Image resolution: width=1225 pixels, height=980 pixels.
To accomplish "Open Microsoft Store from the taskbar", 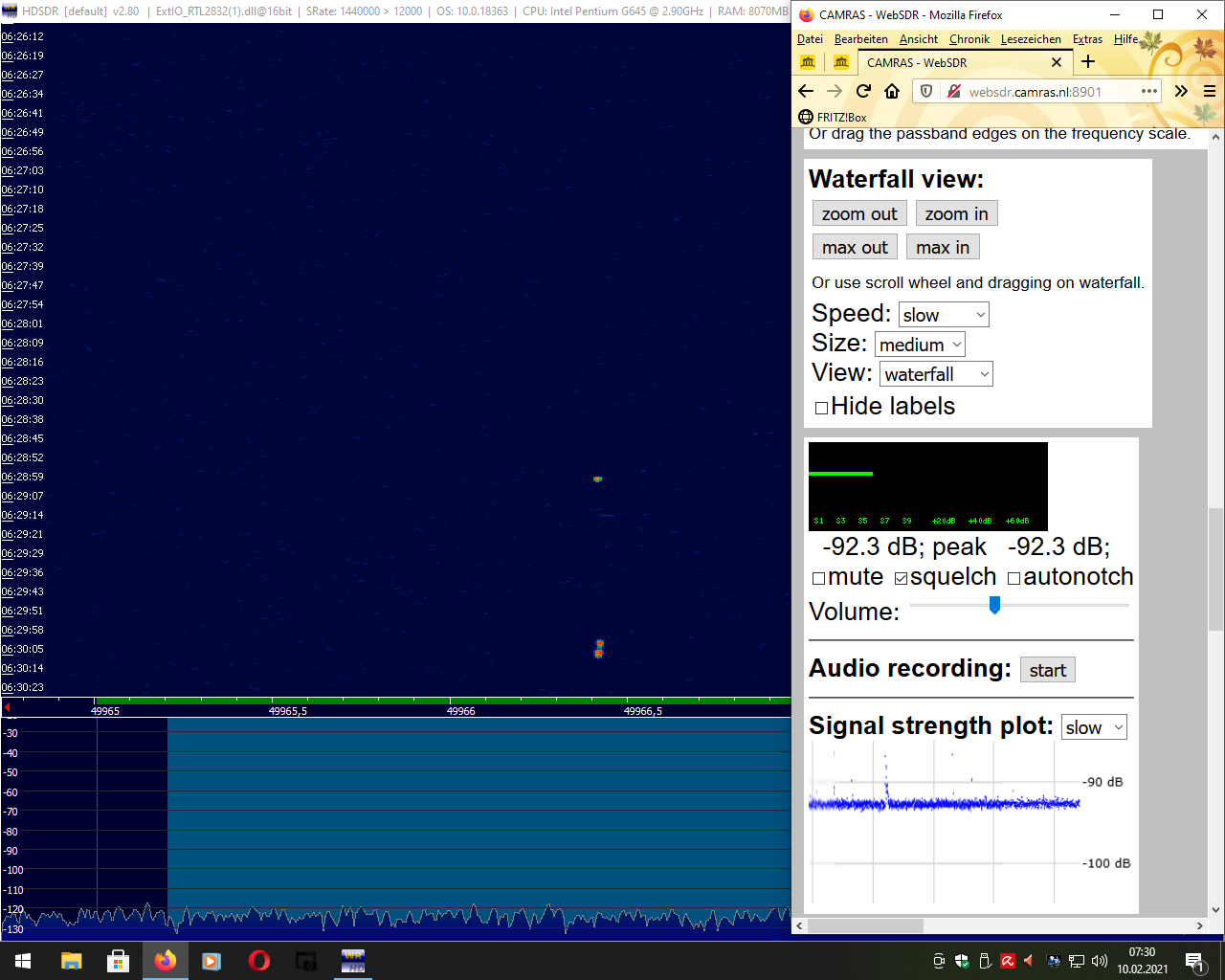I will click(x=118, y=961).
